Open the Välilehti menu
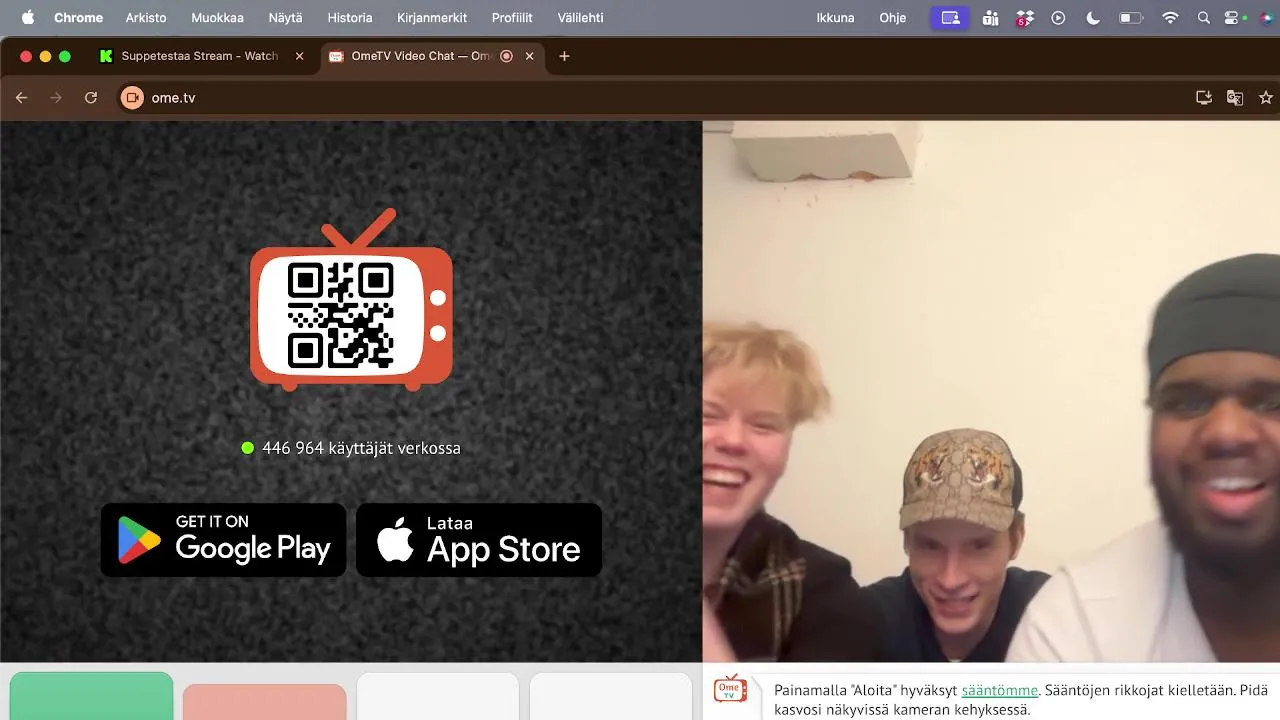Image resolution: width=1280 pixels, height=720 pixels. [580, 18]
